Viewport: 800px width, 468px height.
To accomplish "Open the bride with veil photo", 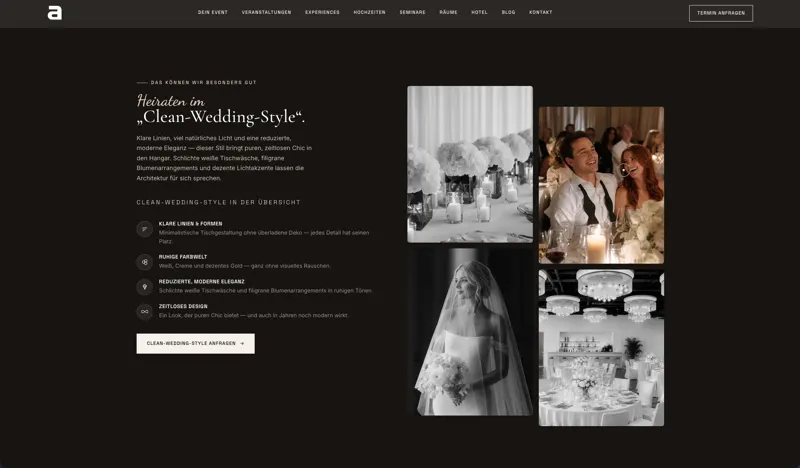I will [x=470, y=332].
